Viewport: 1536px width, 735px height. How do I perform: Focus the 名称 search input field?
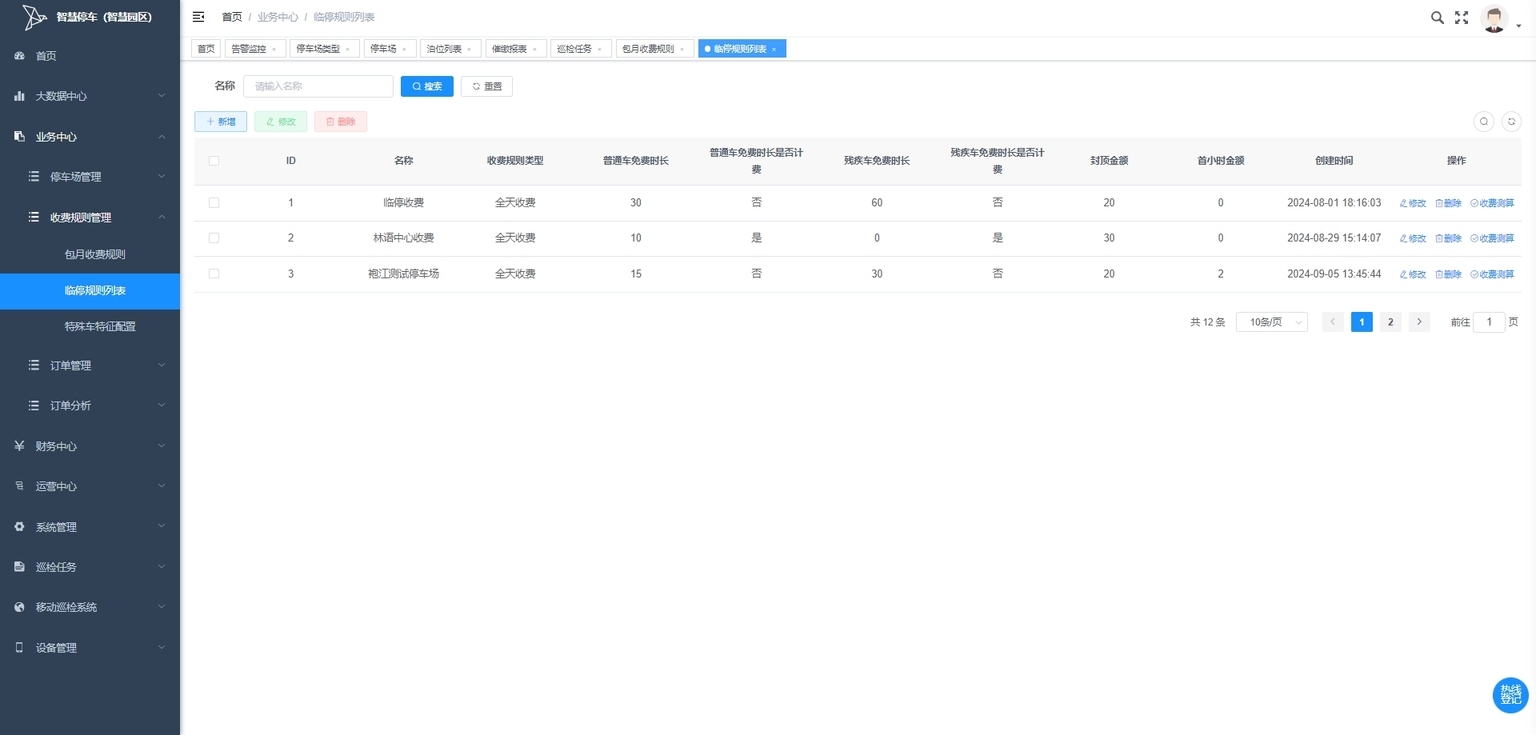pos(318,86)
